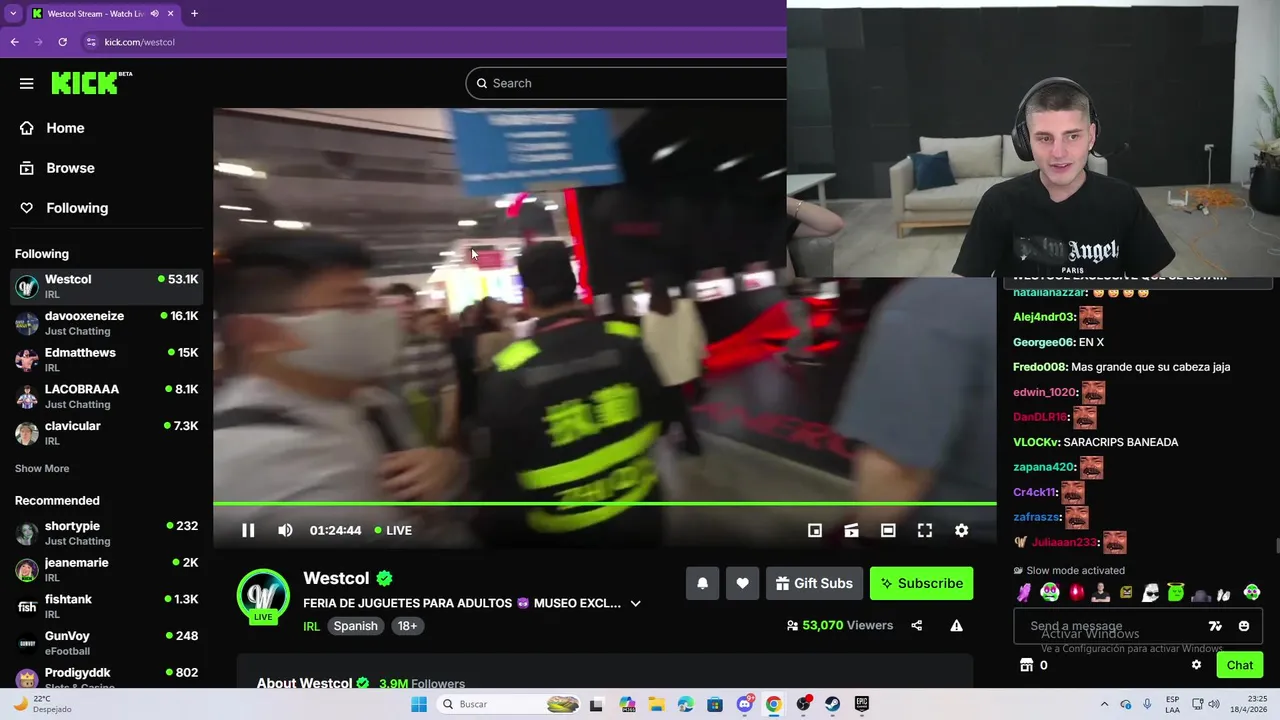
Task: Toggle picture-in-picture mode
Action: (815, 530)
